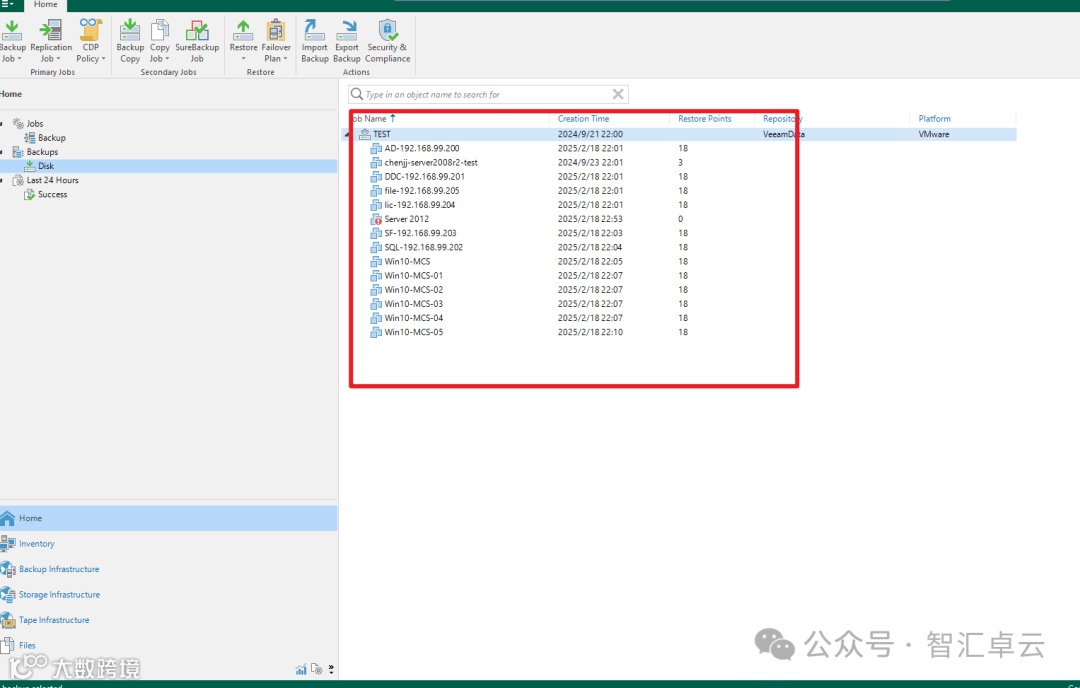Image resolution: width=1080 pixels, height=688 pixels.
Task: Click the TEST job icon
Action: click(365, 134)
